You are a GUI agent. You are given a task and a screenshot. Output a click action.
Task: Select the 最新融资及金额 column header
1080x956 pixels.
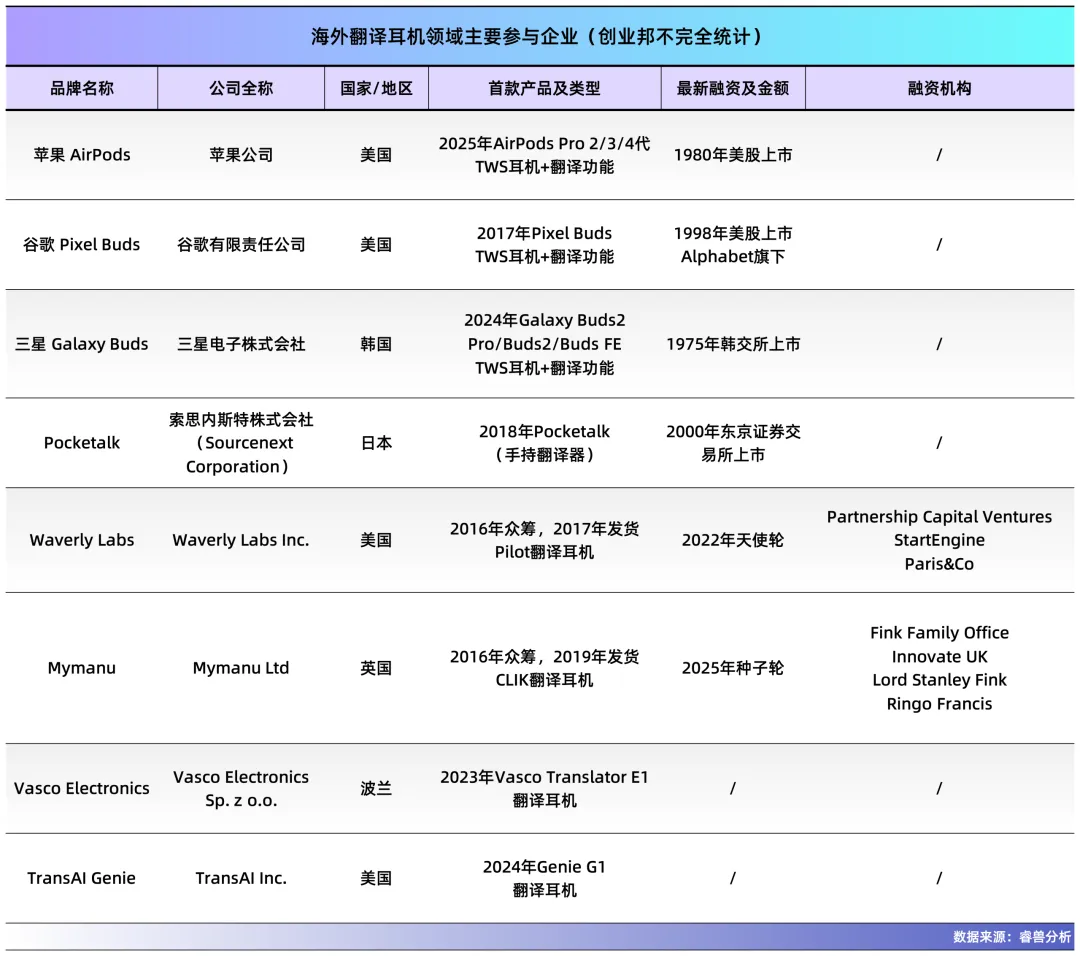733,88
